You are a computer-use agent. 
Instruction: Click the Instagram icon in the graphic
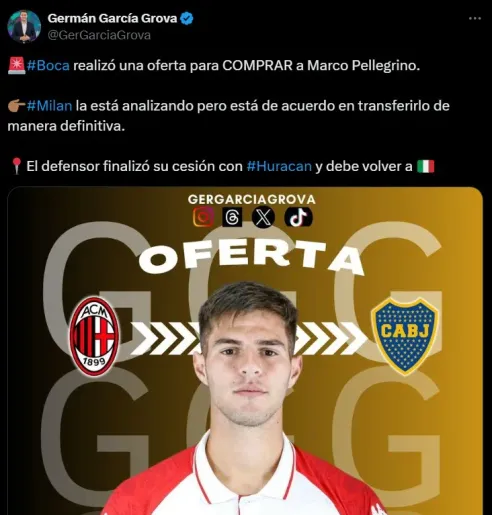[x=203, y=217]
